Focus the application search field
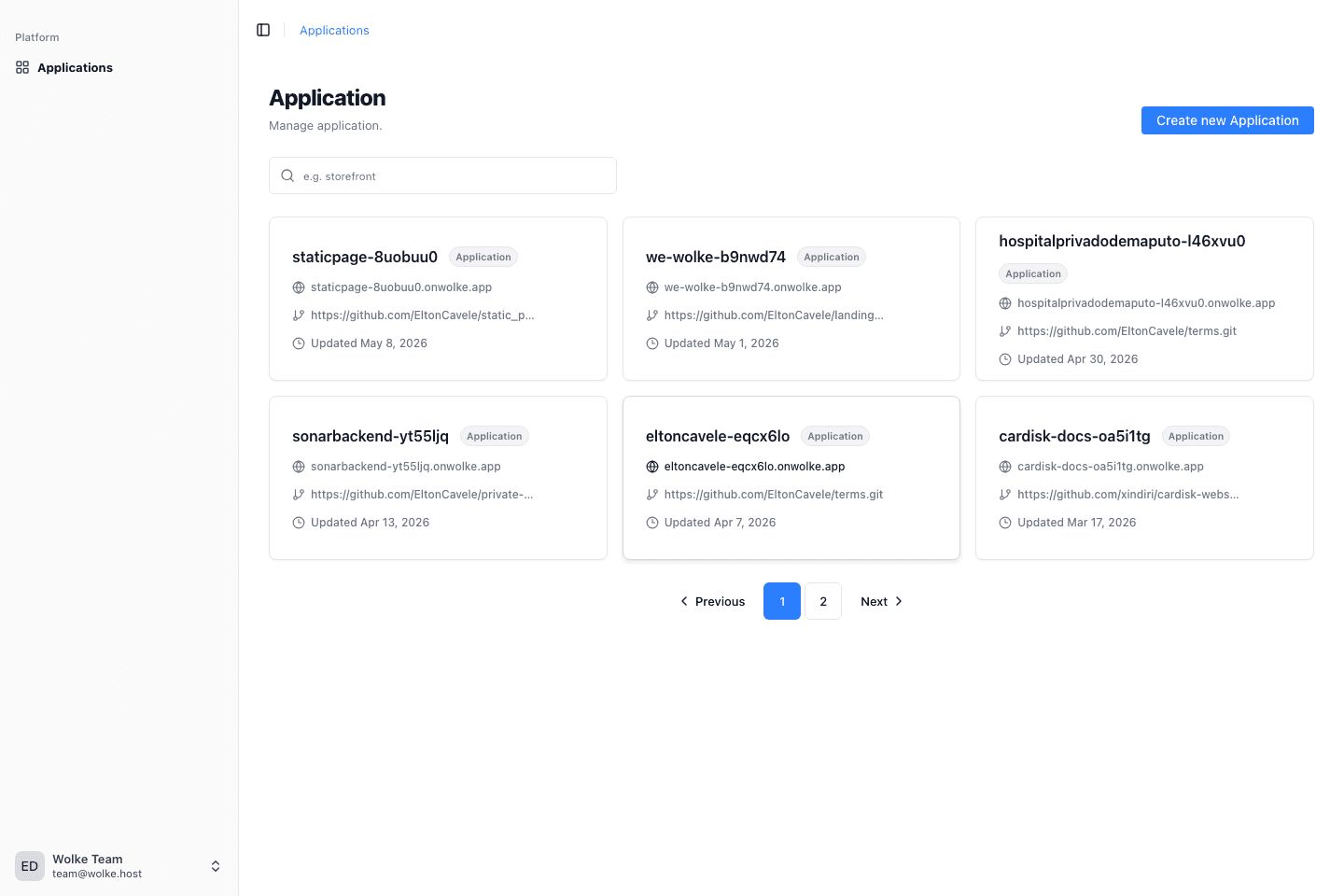This screenshot has height=896, width=1344. [x=442, y=175]
